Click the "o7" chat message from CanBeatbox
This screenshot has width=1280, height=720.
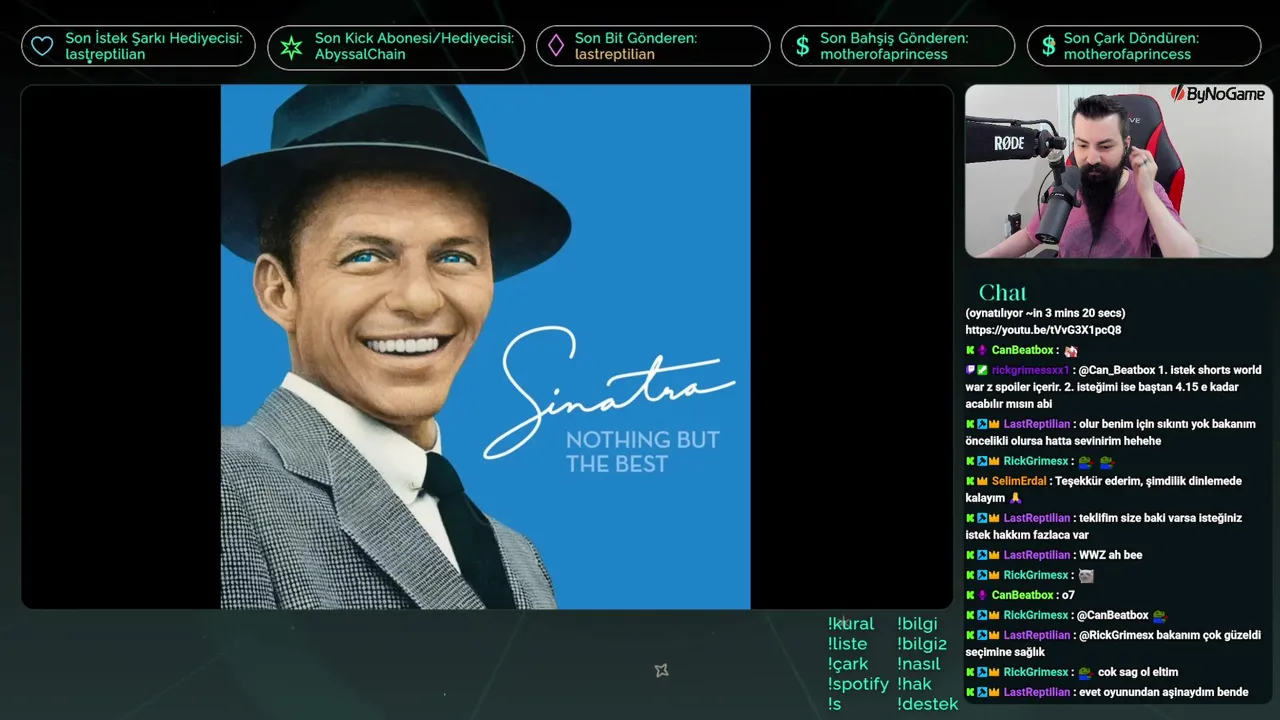[x=1068, y=595]
